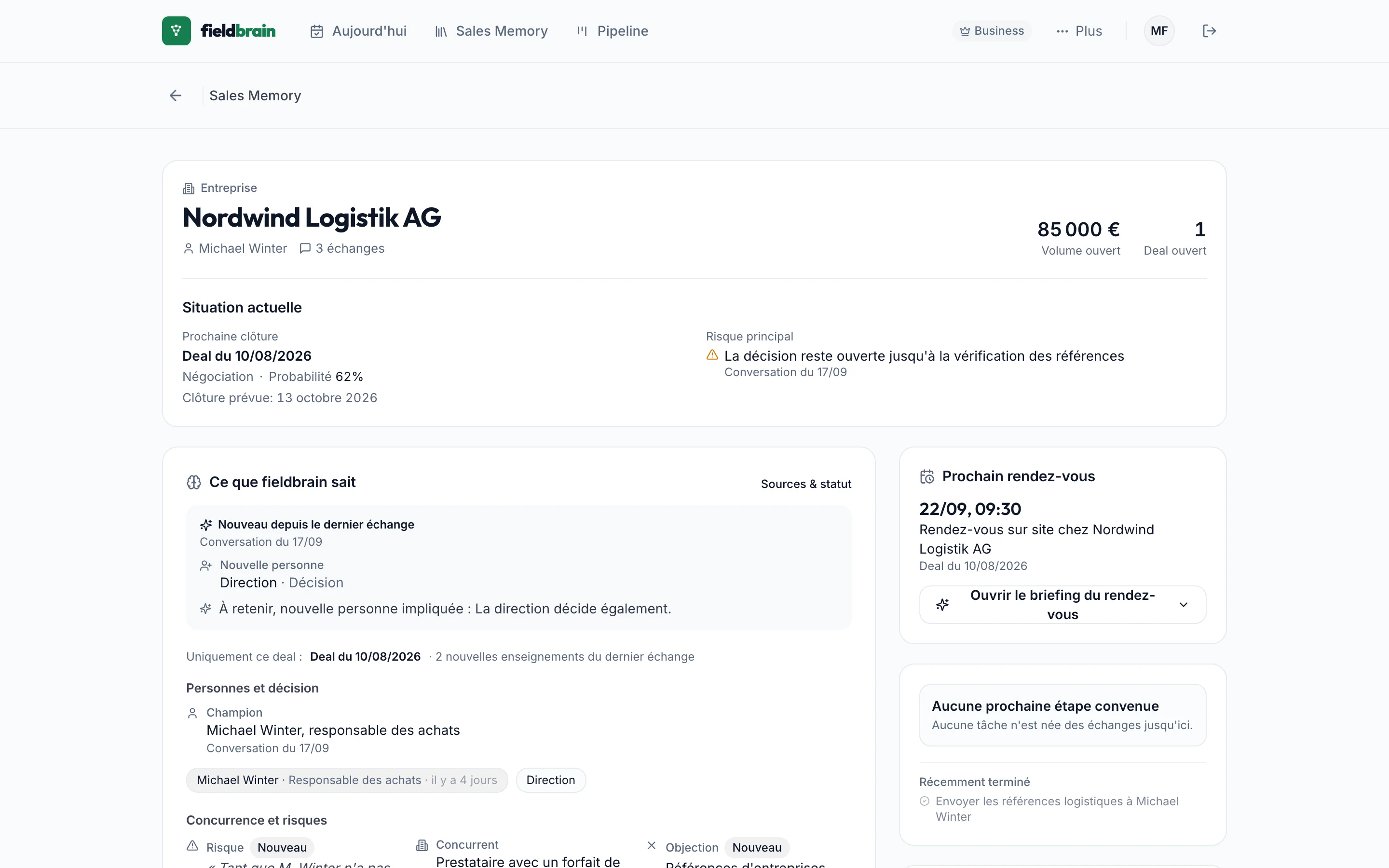Click the calendar icon next to Aujourd'hui

click(x=317, y=31)
